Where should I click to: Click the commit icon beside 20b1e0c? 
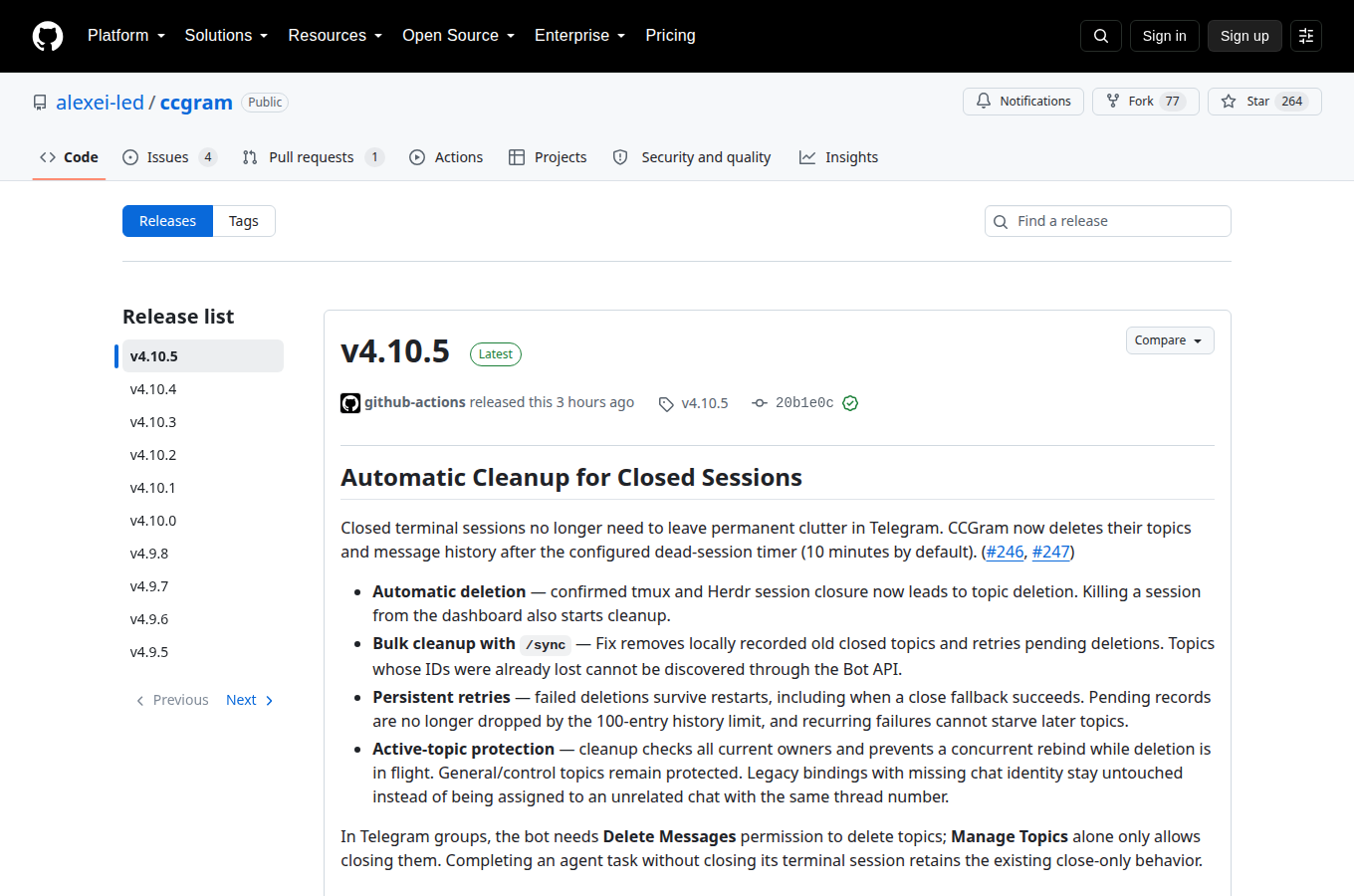[760, 403]
